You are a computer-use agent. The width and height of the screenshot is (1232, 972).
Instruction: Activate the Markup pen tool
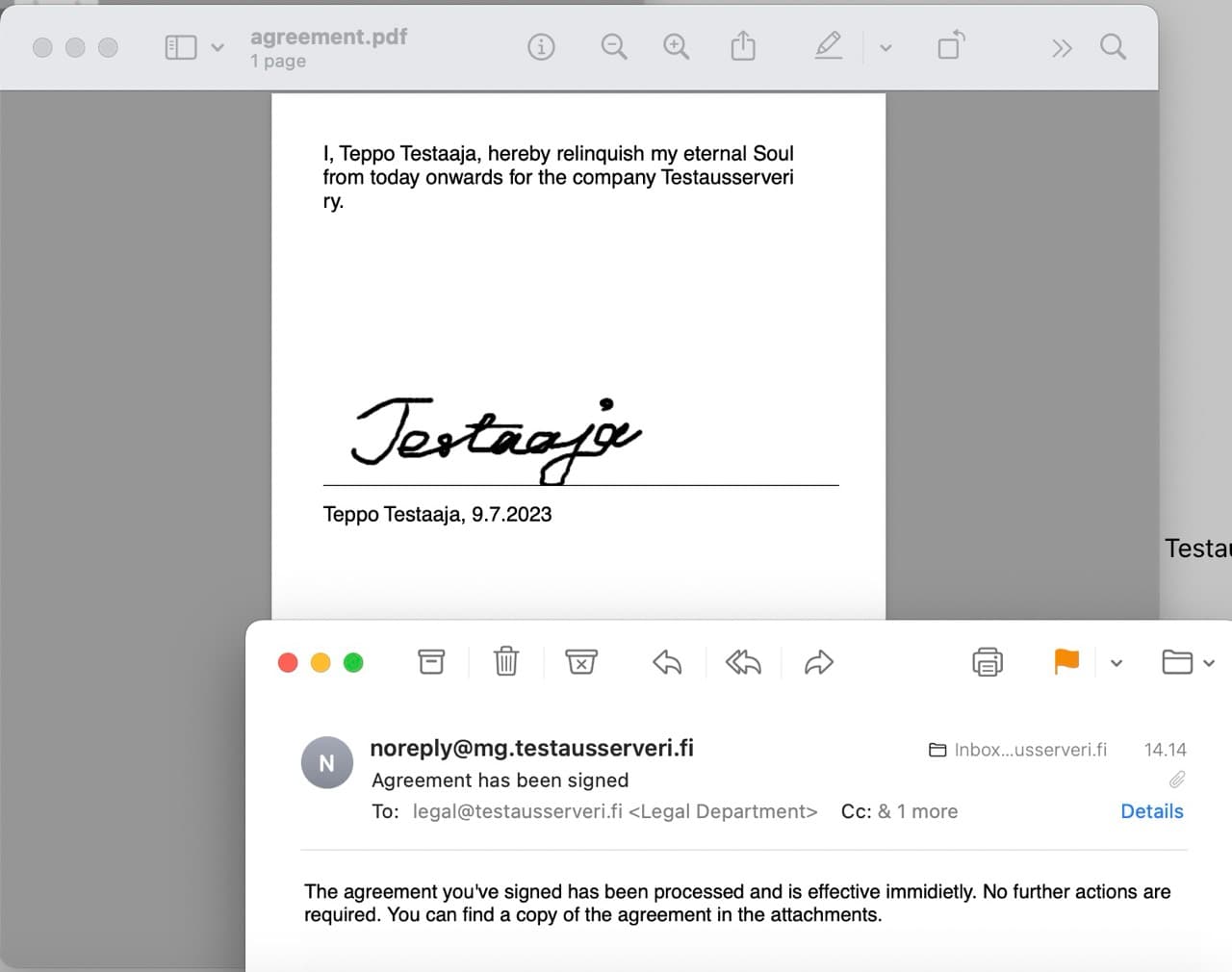[x=828, y=46]
